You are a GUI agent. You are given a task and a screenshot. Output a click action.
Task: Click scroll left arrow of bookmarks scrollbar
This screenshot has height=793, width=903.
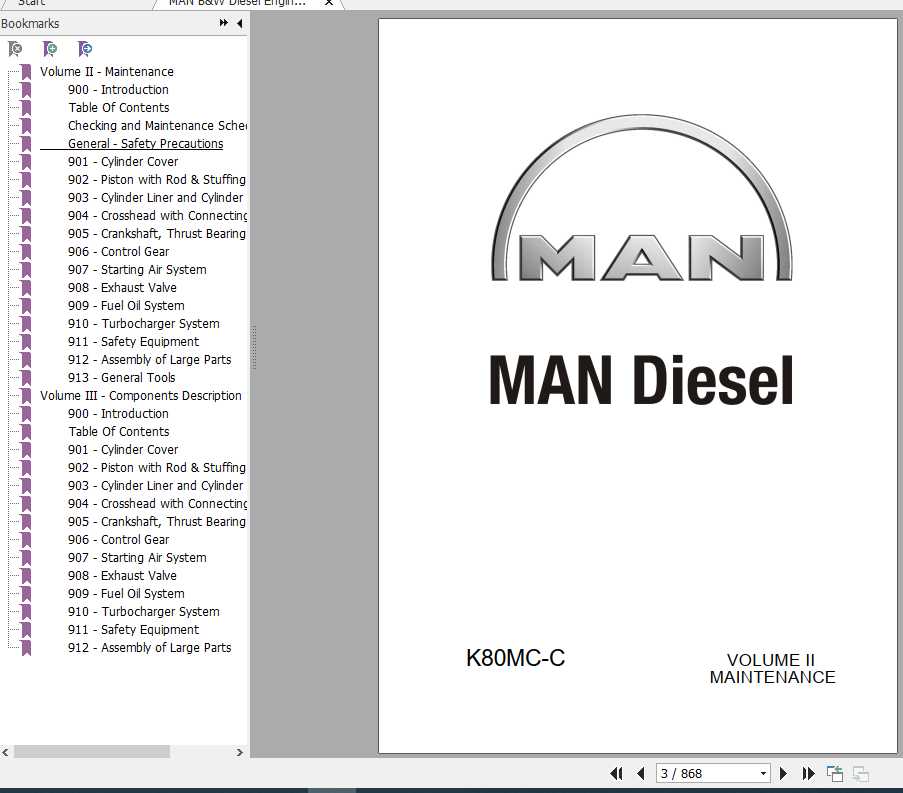(x=5, y=752)
